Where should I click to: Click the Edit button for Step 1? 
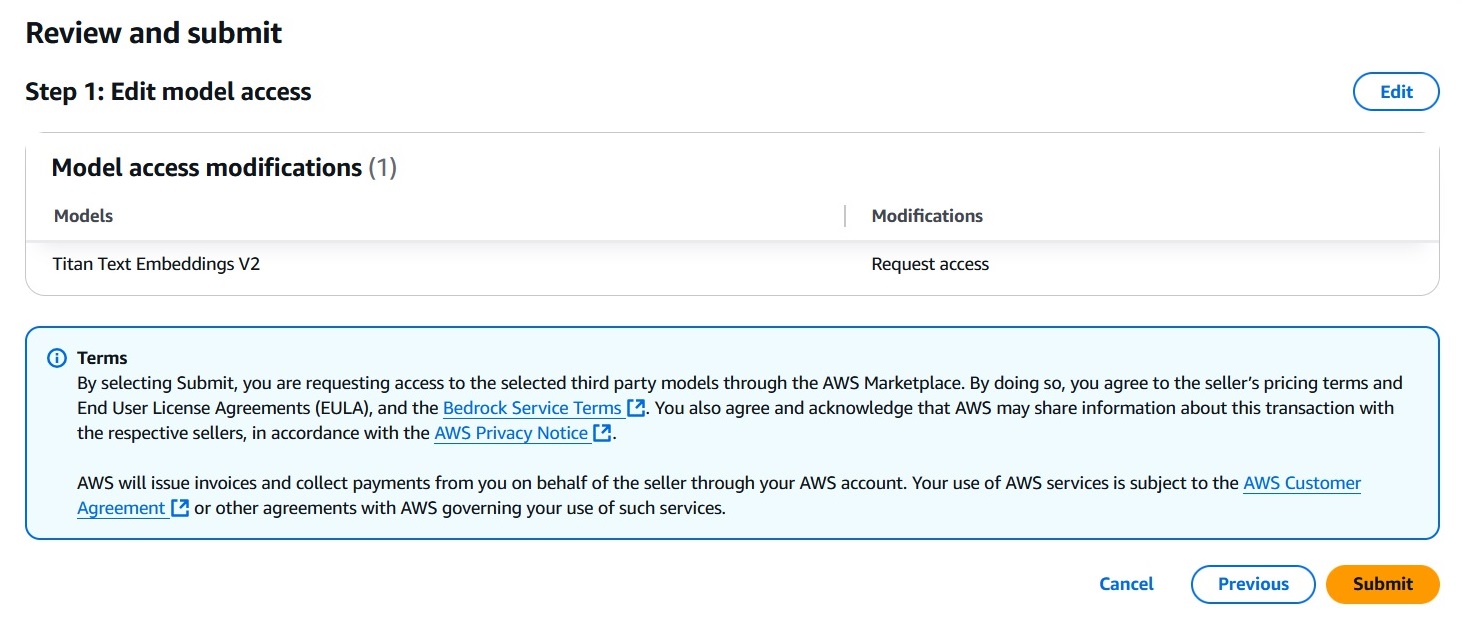[x=1395, y=91]
